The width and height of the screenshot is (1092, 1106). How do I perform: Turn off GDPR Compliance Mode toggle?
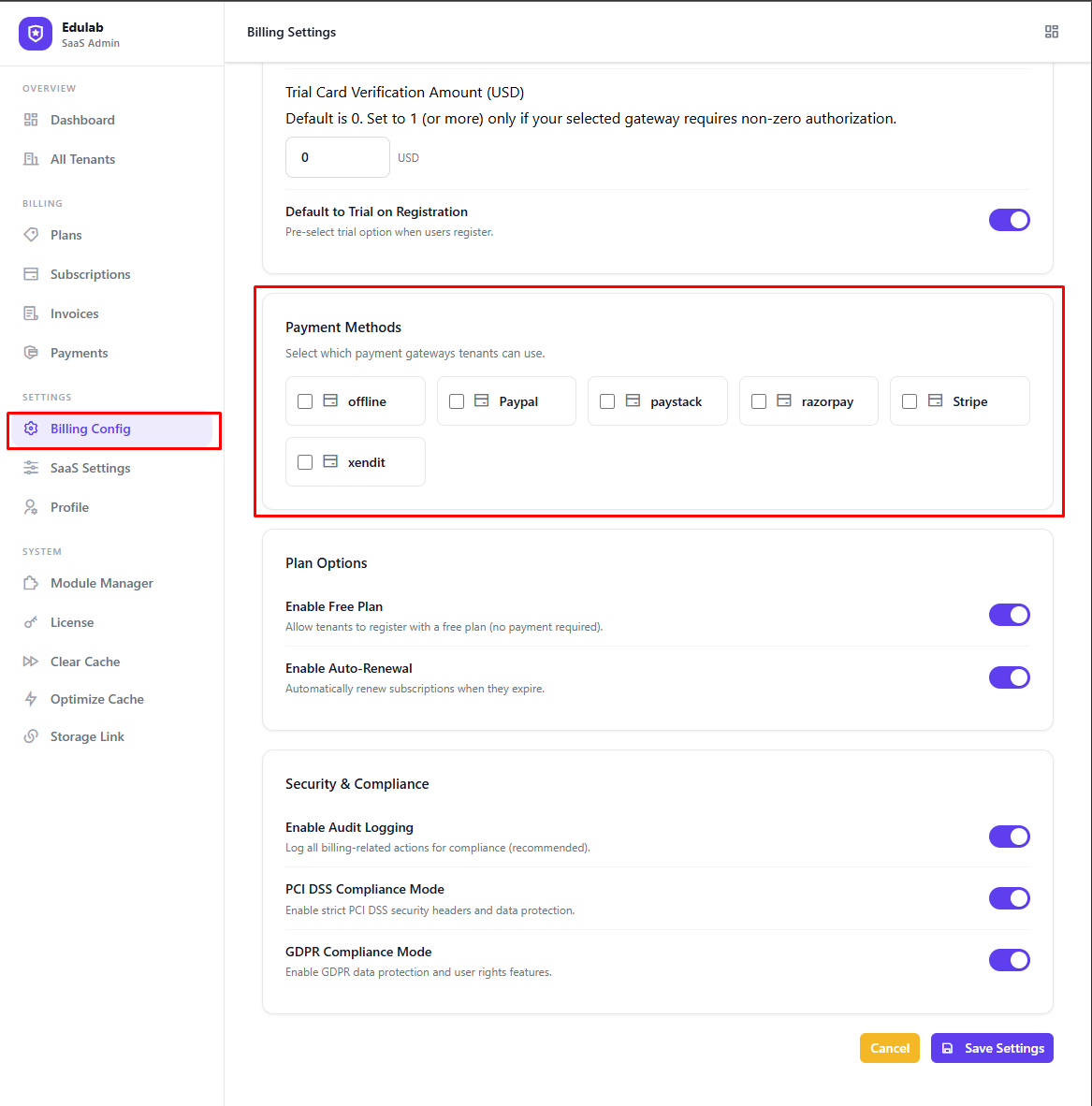point(1010,959)
